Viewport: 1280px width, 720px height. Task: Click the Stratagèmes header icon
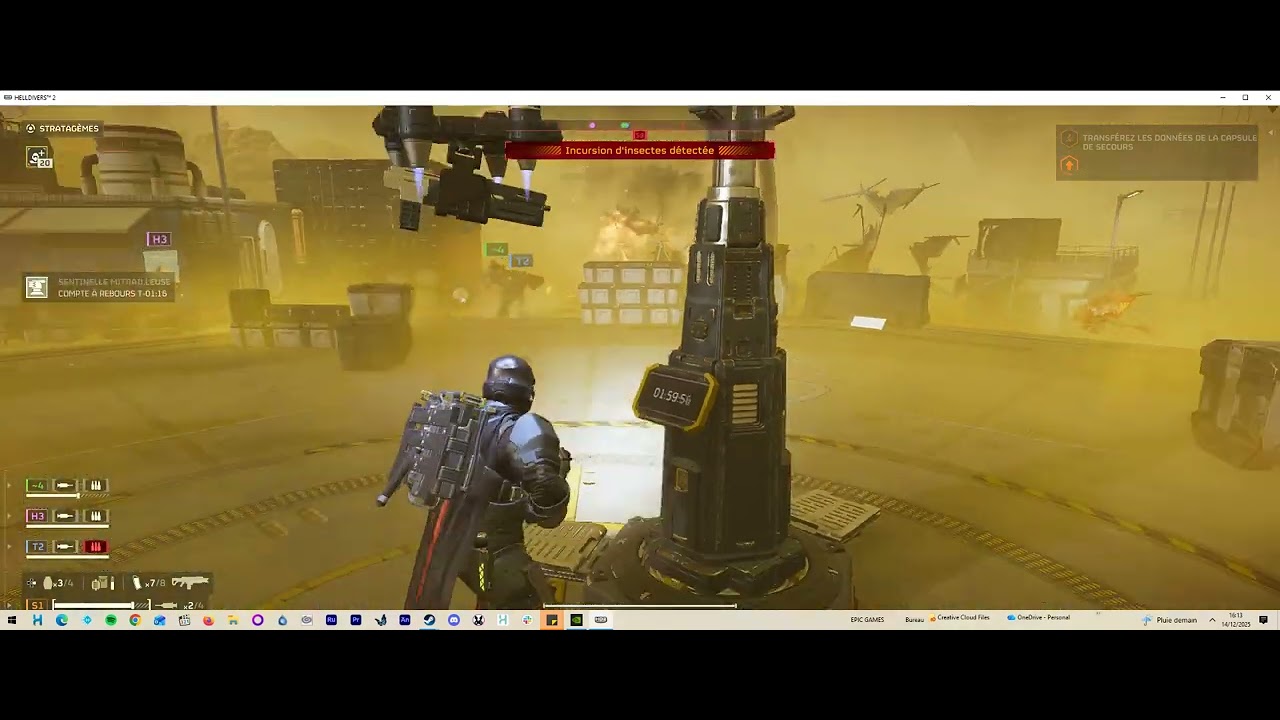pos(31,128)
